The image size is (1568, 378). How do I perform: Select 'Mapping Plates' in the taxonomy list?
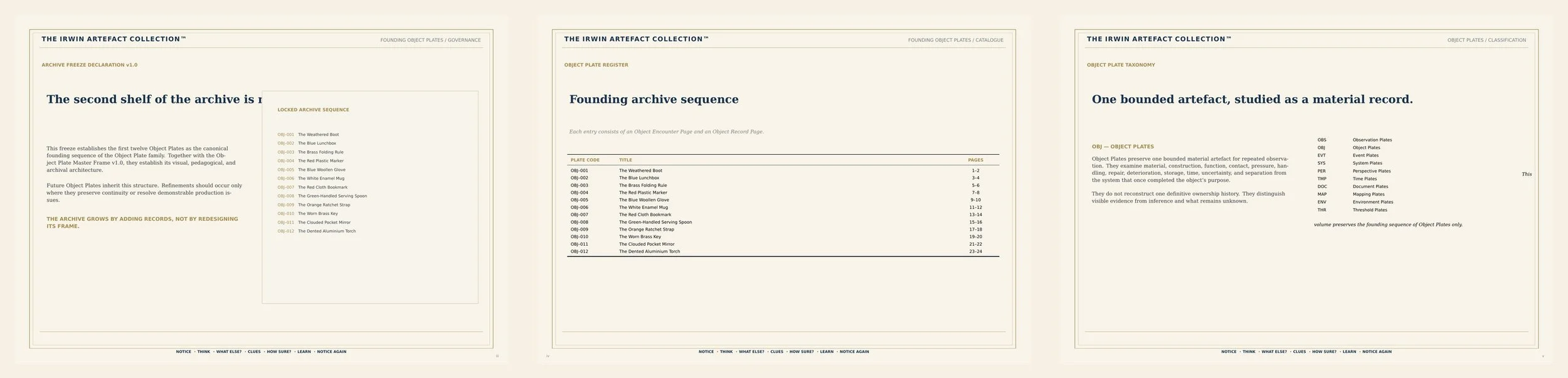tap(1369, 194)
